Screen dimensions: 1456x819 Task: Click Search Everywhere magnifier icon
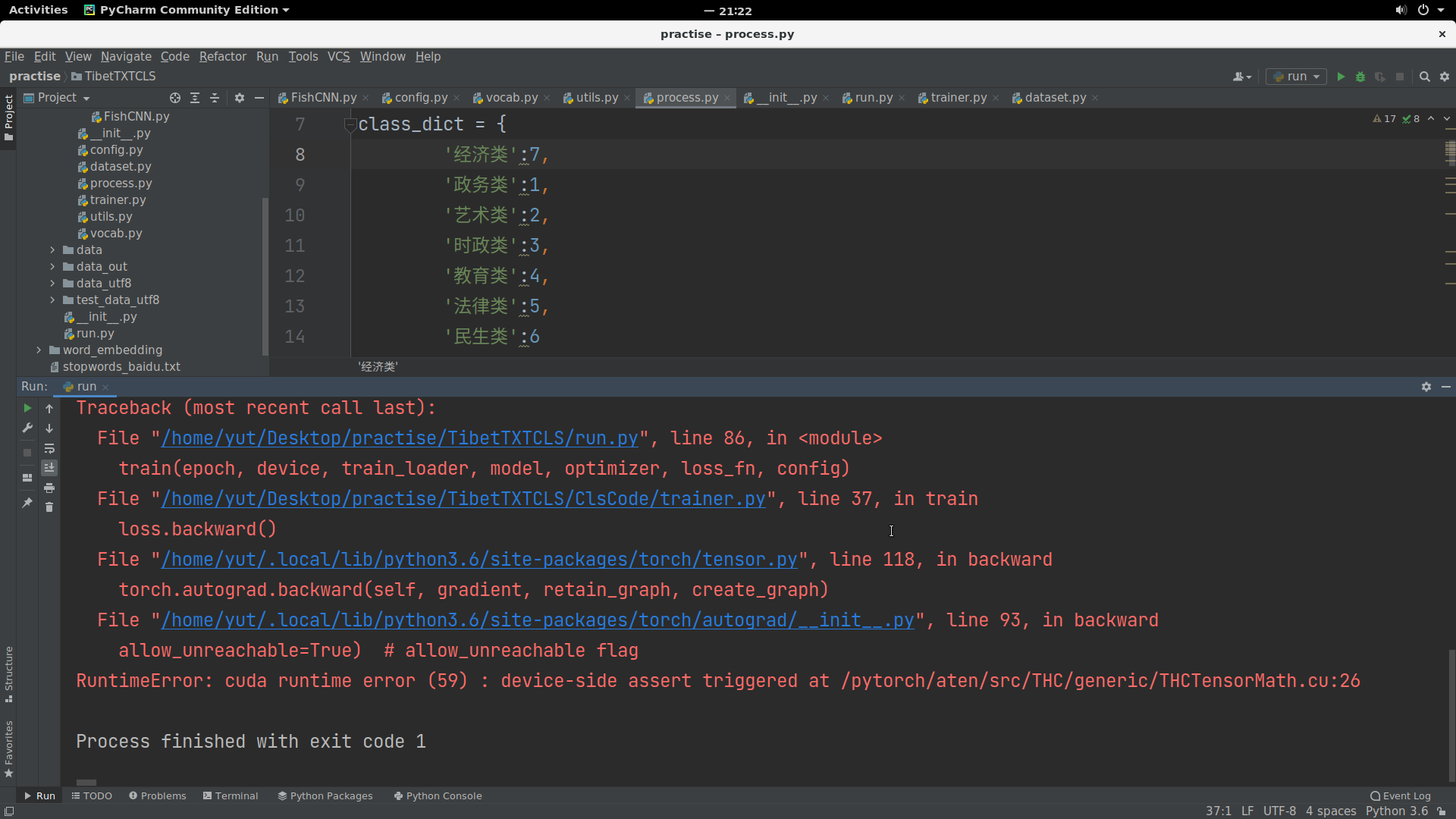(1424, 77)
